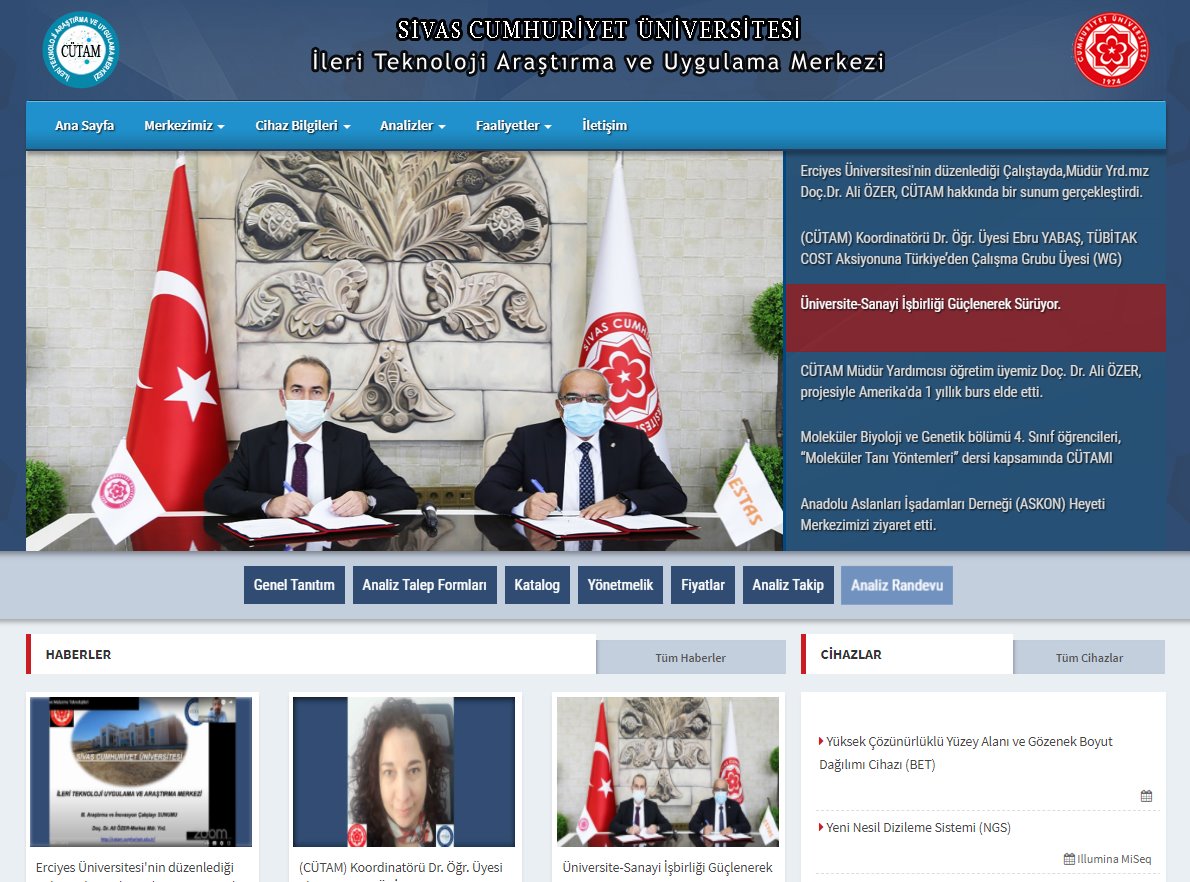Open signing ceremony news thumbnail in Haberler
The height and width of the screenshot is (882, 1190).
668,772
